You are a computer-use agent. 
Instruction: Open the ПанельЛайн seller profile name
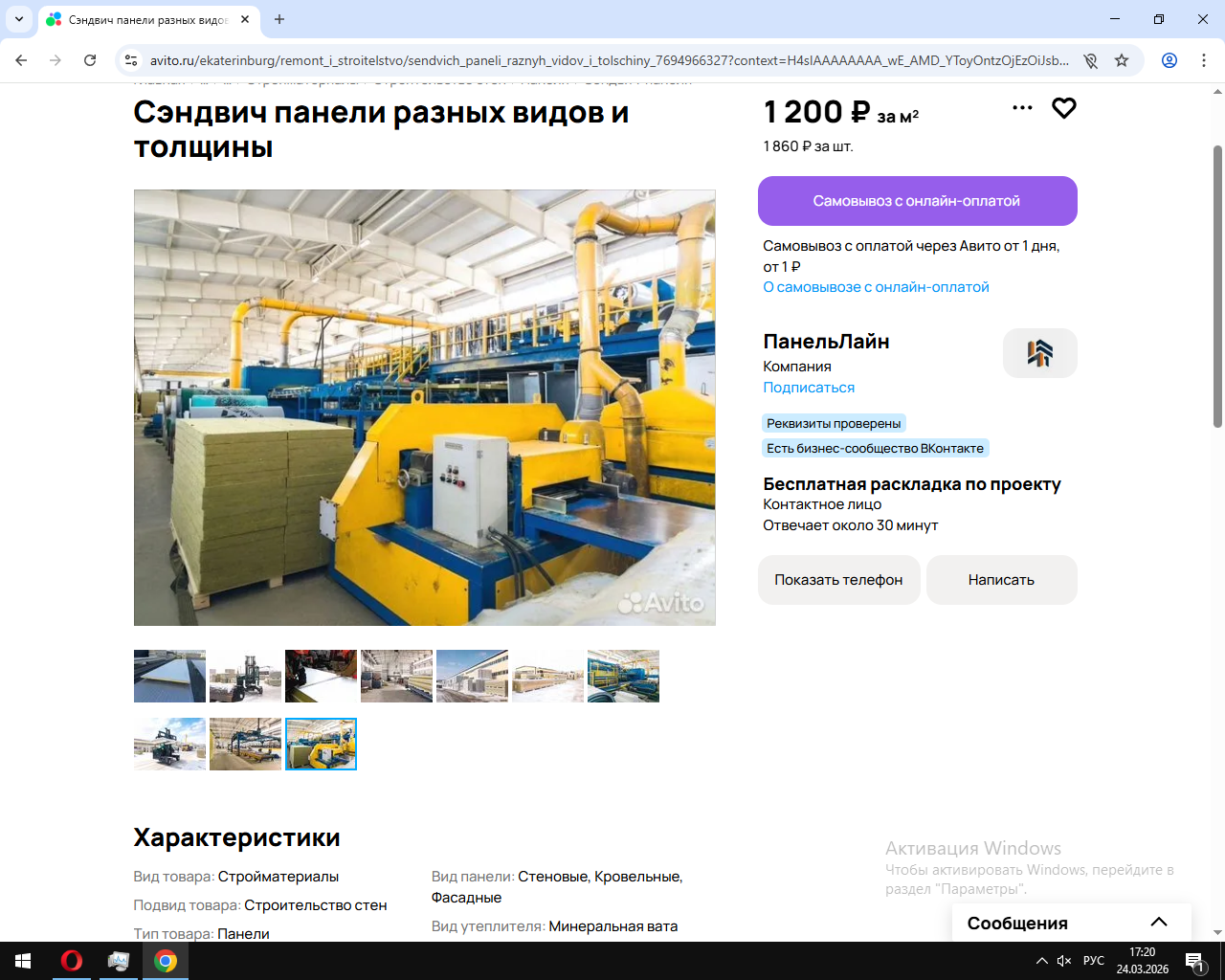pos(826,342)
